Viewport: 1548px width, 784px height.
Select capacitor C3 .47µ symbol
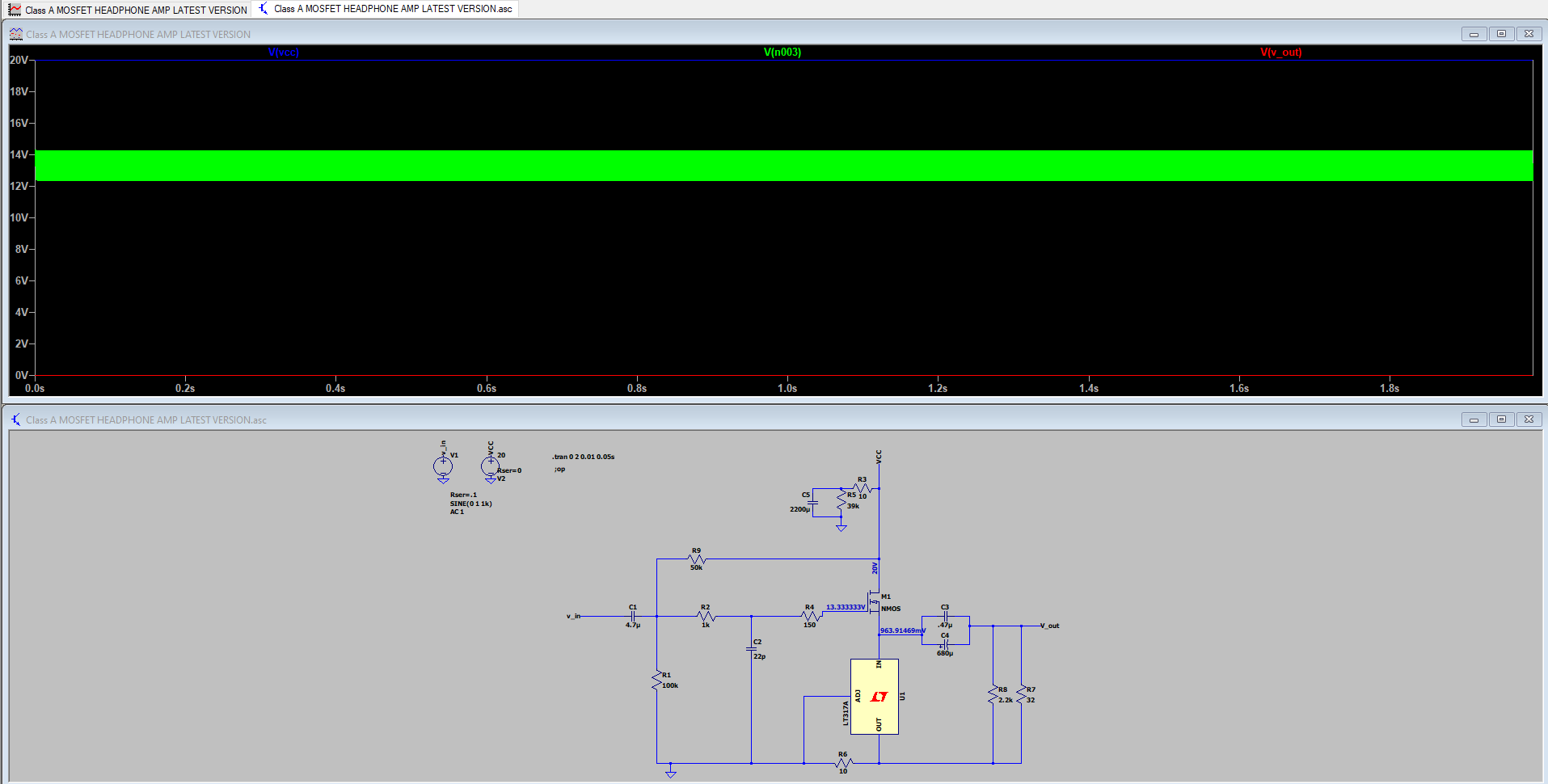pos(945,616)
